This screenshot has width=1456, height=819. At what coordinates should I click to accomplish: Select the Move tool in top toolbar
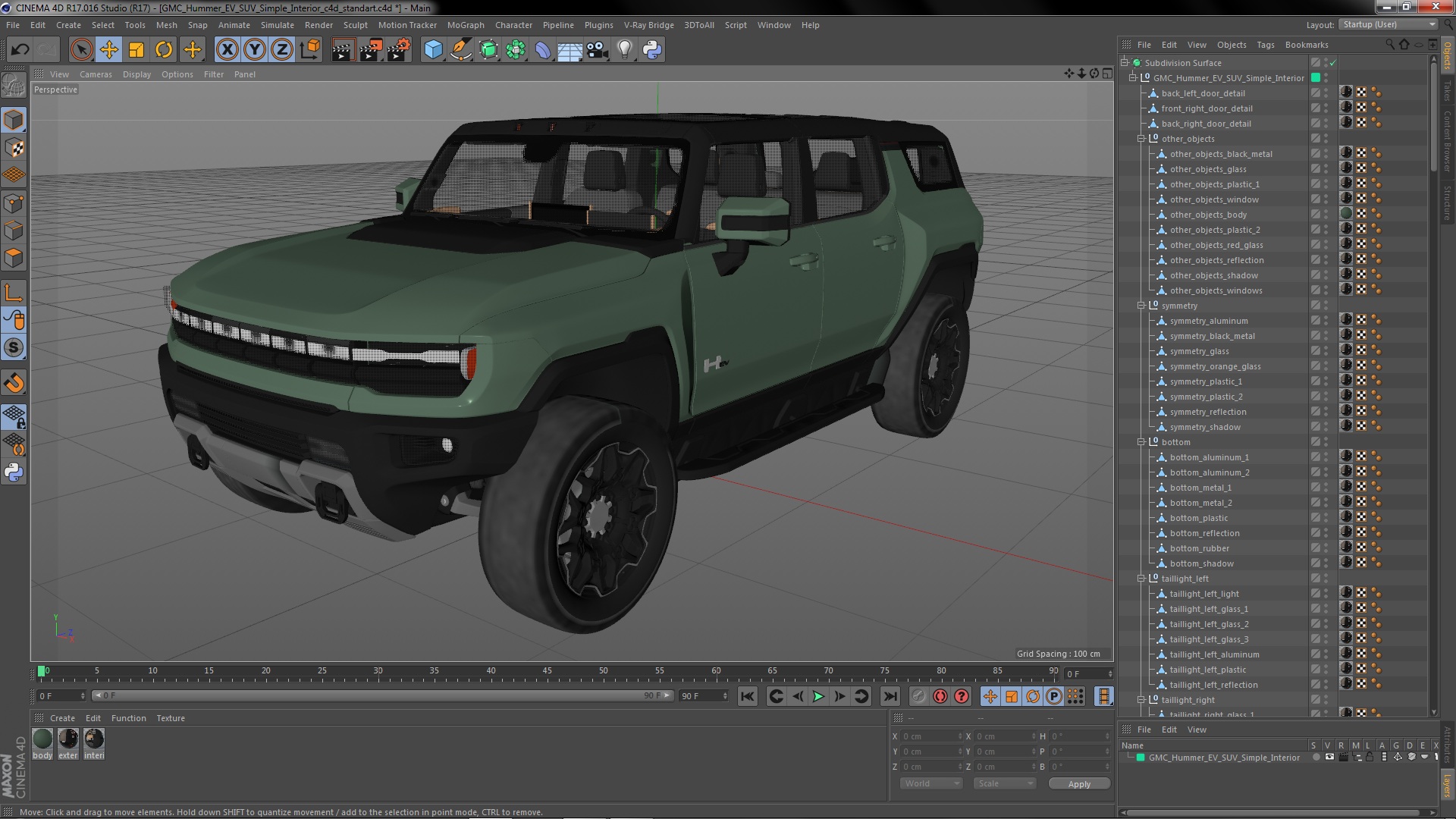pos(108,50)
